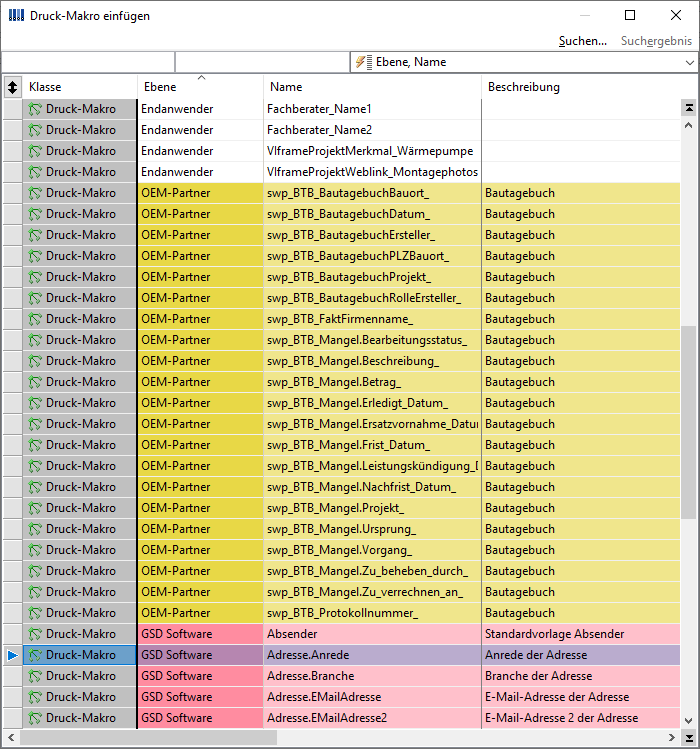Click the Druck-Makro icon in Fachberater_Name1 row

click(x=35, y=109)
